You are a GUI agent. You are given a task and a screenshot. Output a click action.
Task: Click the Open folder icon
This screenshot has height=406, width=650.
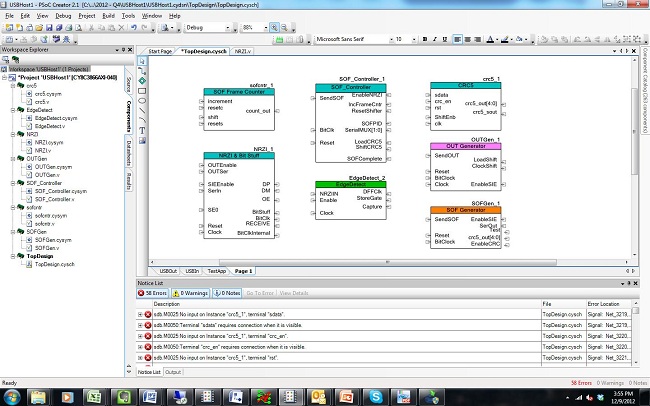pyautogui.click(x=39, y=28)
